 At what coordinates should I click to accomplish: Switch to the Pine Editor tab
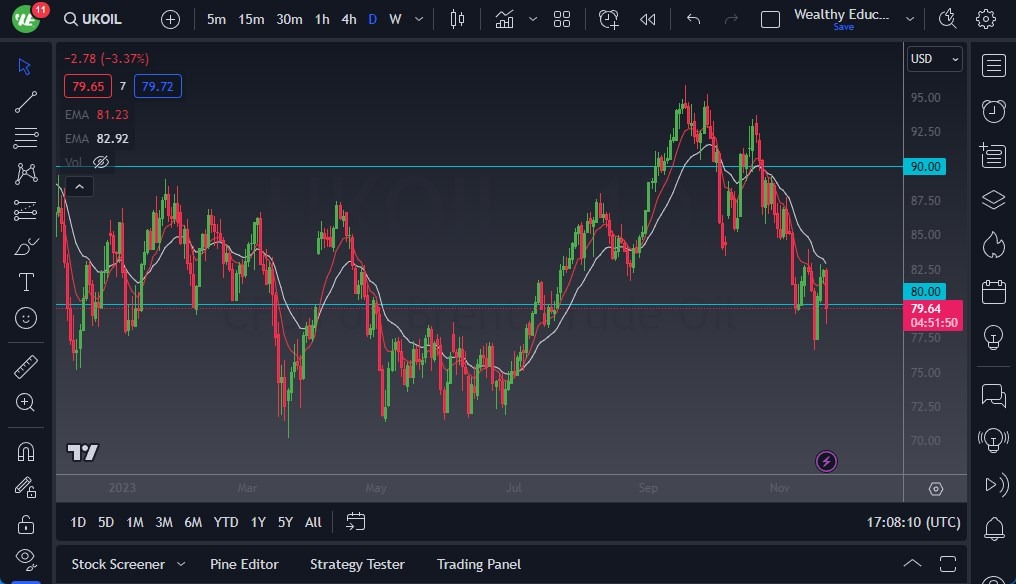tap(244, 563)
